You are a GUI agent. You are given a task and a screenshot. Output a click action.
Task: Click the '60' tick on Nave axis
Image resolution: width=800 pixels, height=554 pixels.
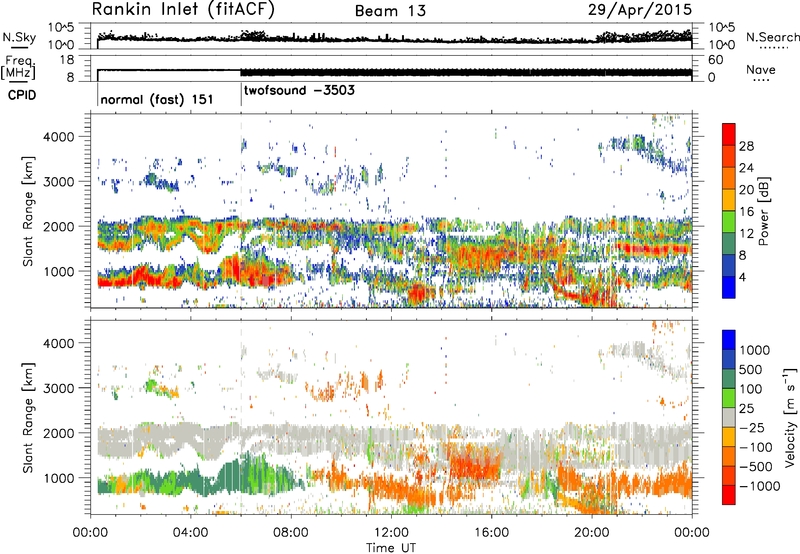click(x=715, y=60)
